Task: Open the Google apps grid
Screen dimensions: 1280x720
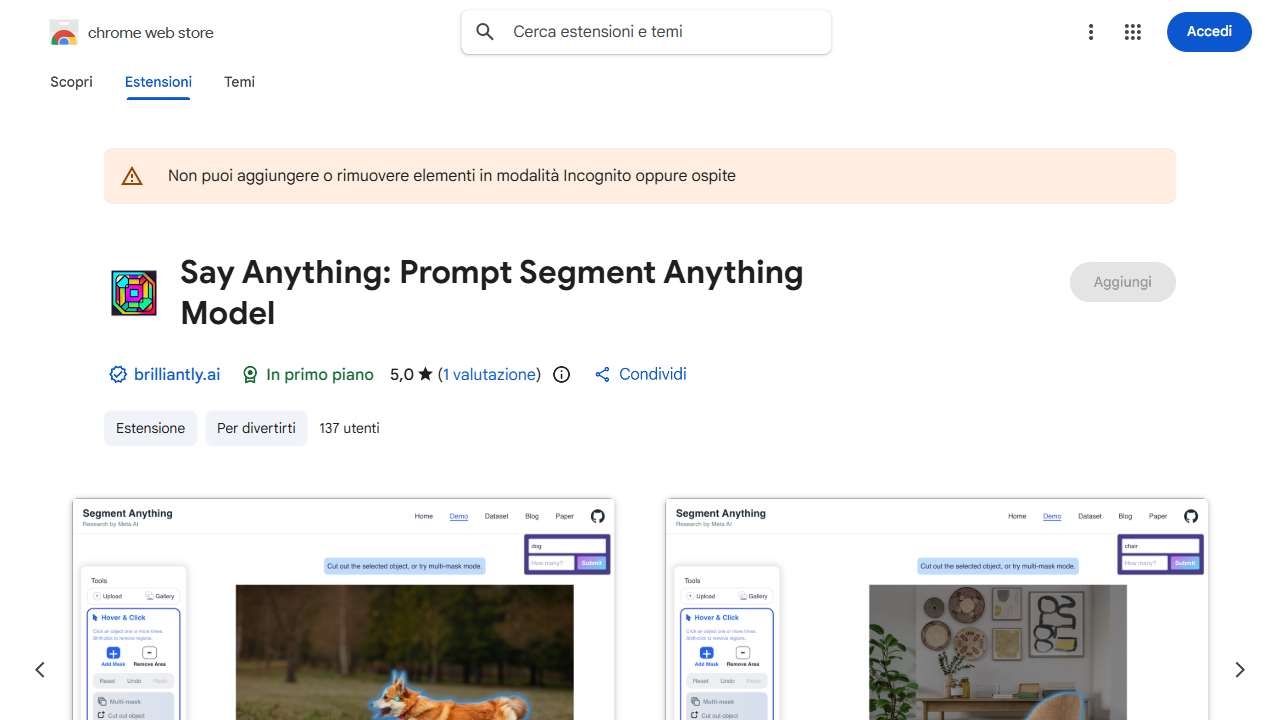Action: (1133, 32)
